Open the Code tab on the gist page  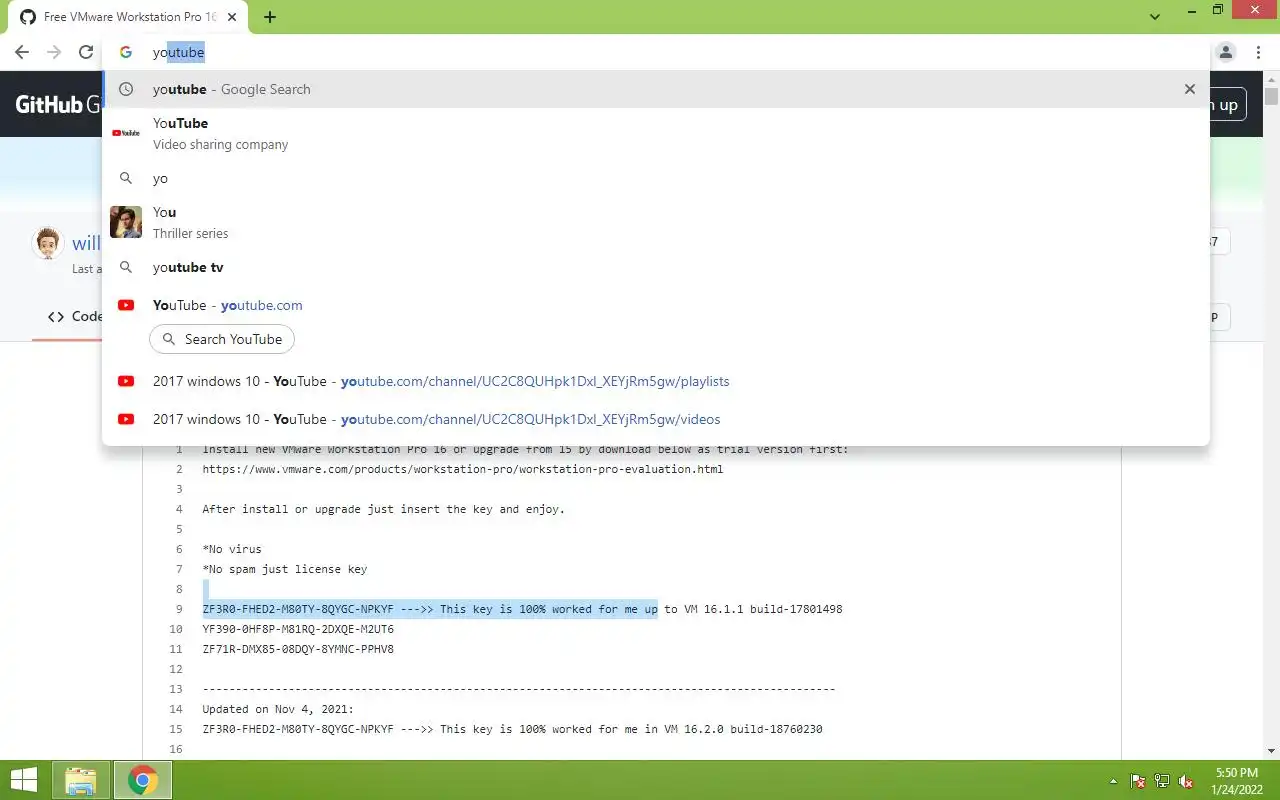coord(75,316)
